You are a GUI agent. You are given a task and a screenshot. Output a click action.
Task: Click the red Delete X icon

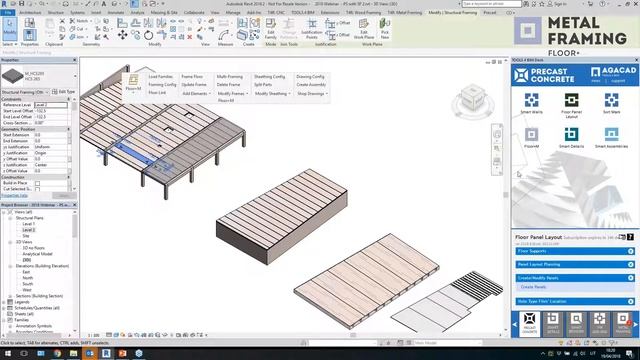pyautogui.click(x=189, y=37)
